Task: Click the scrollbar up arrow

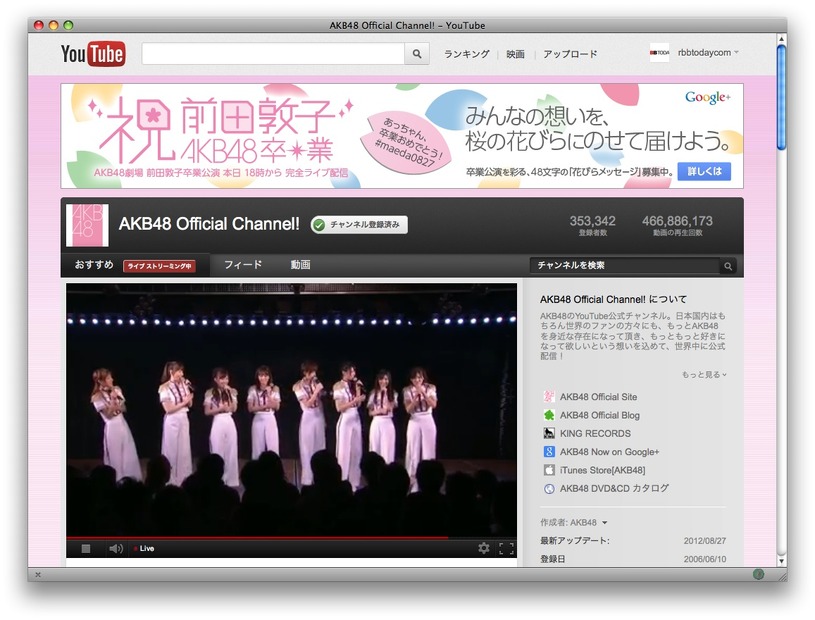Action: (781, 38)
